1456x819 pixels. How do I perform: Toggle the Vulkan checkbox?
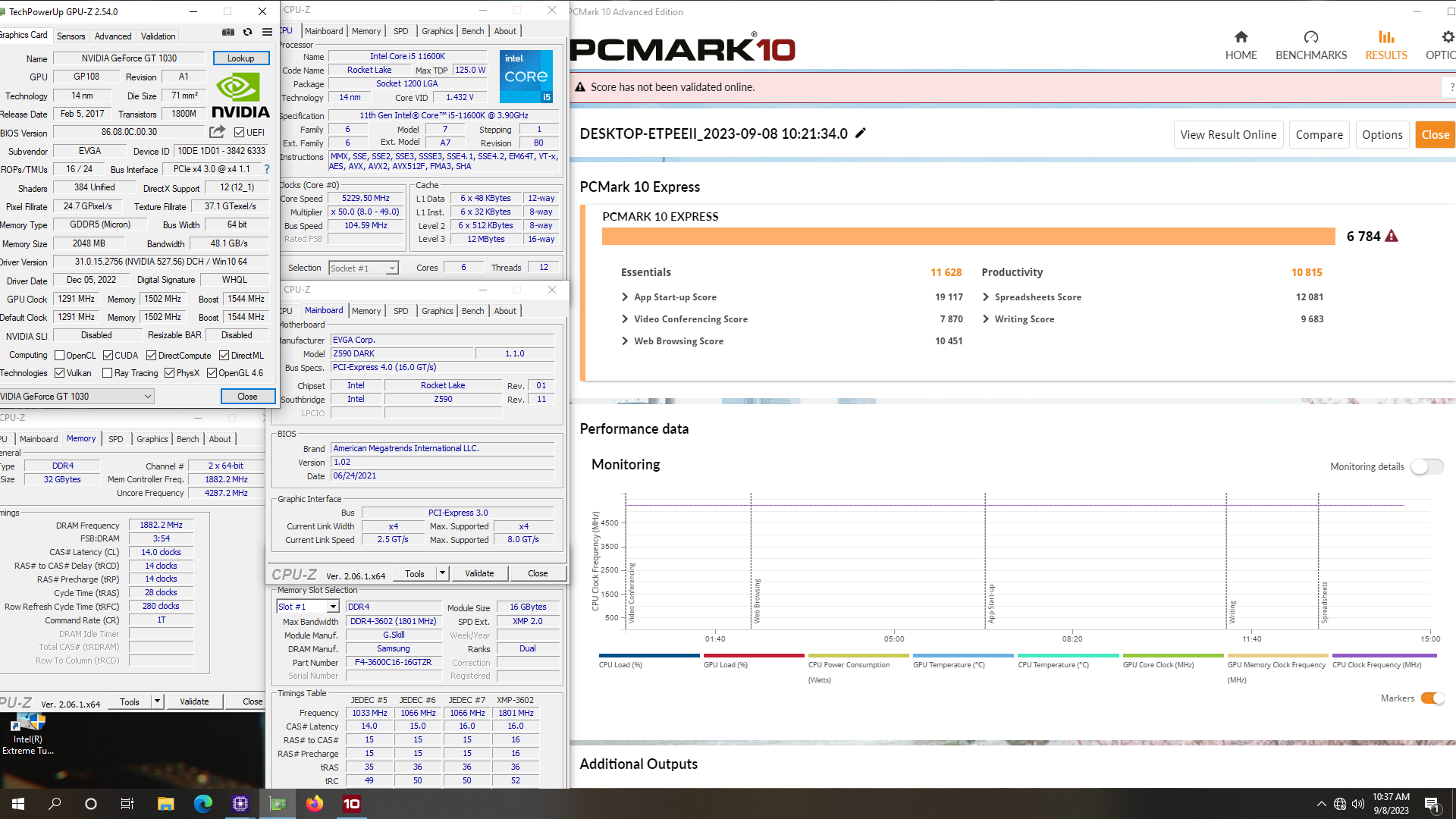click(59, 373)
